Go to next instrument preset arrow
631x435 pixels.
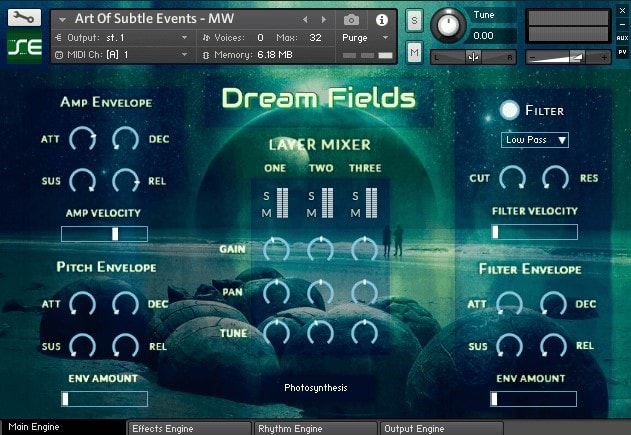tap(322, 20)
